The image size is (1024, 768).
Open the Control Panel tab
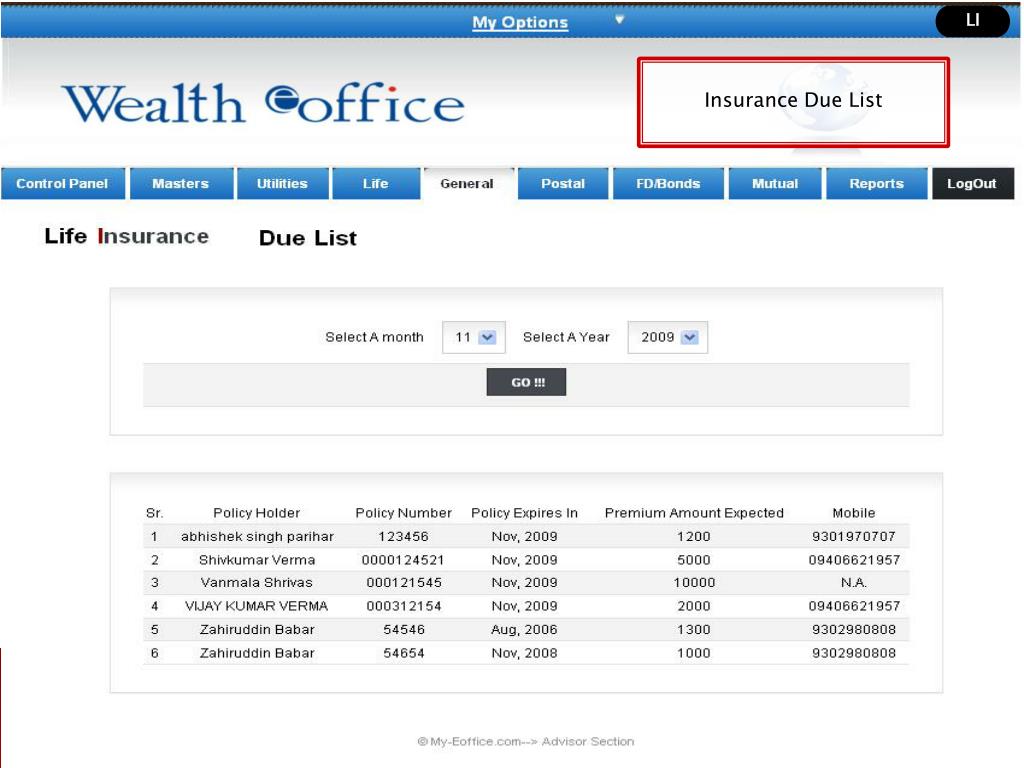62,184
